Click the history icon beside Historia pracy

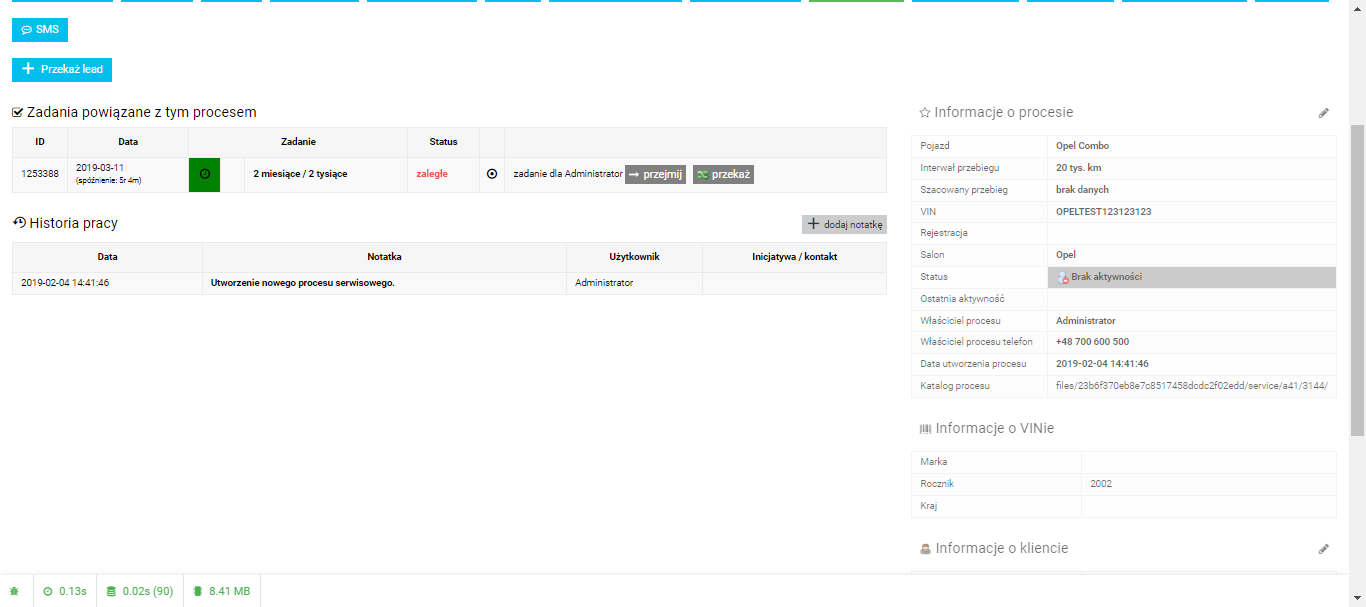(x=19, y=223)
